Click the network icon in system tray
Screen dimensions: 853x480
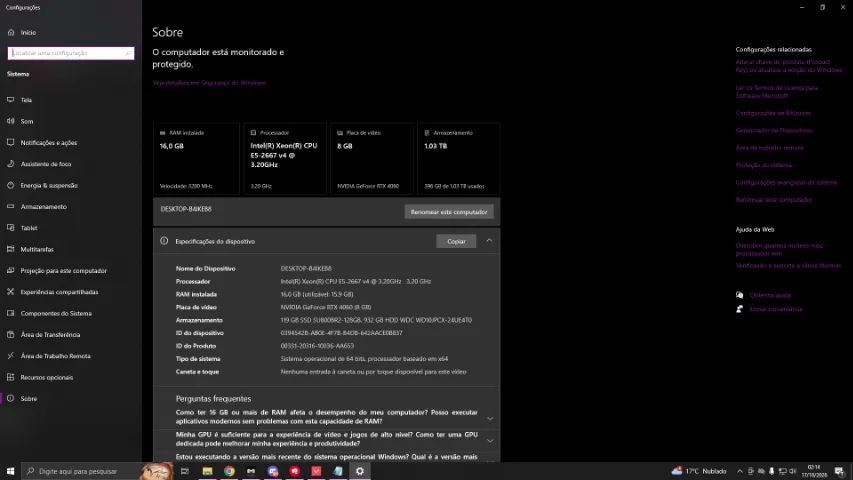[x=782, y=471]
